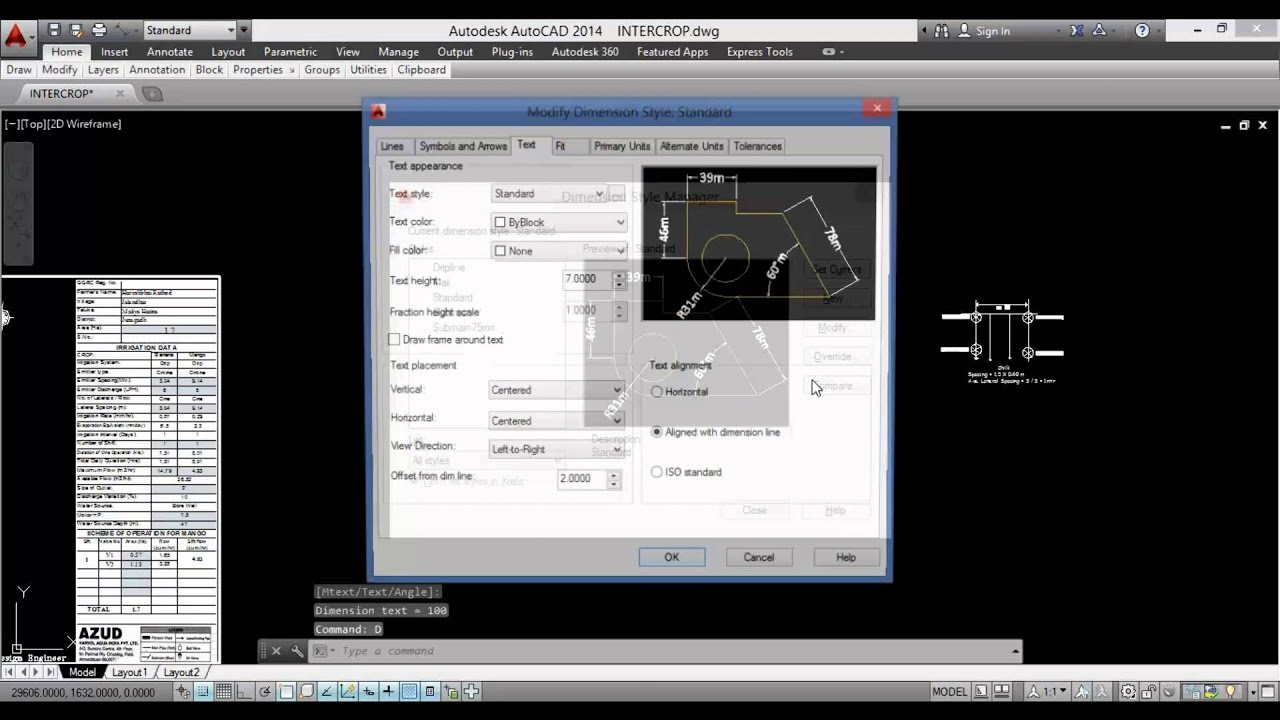Open the Fill color dropdown showing None

coord(559,250)
